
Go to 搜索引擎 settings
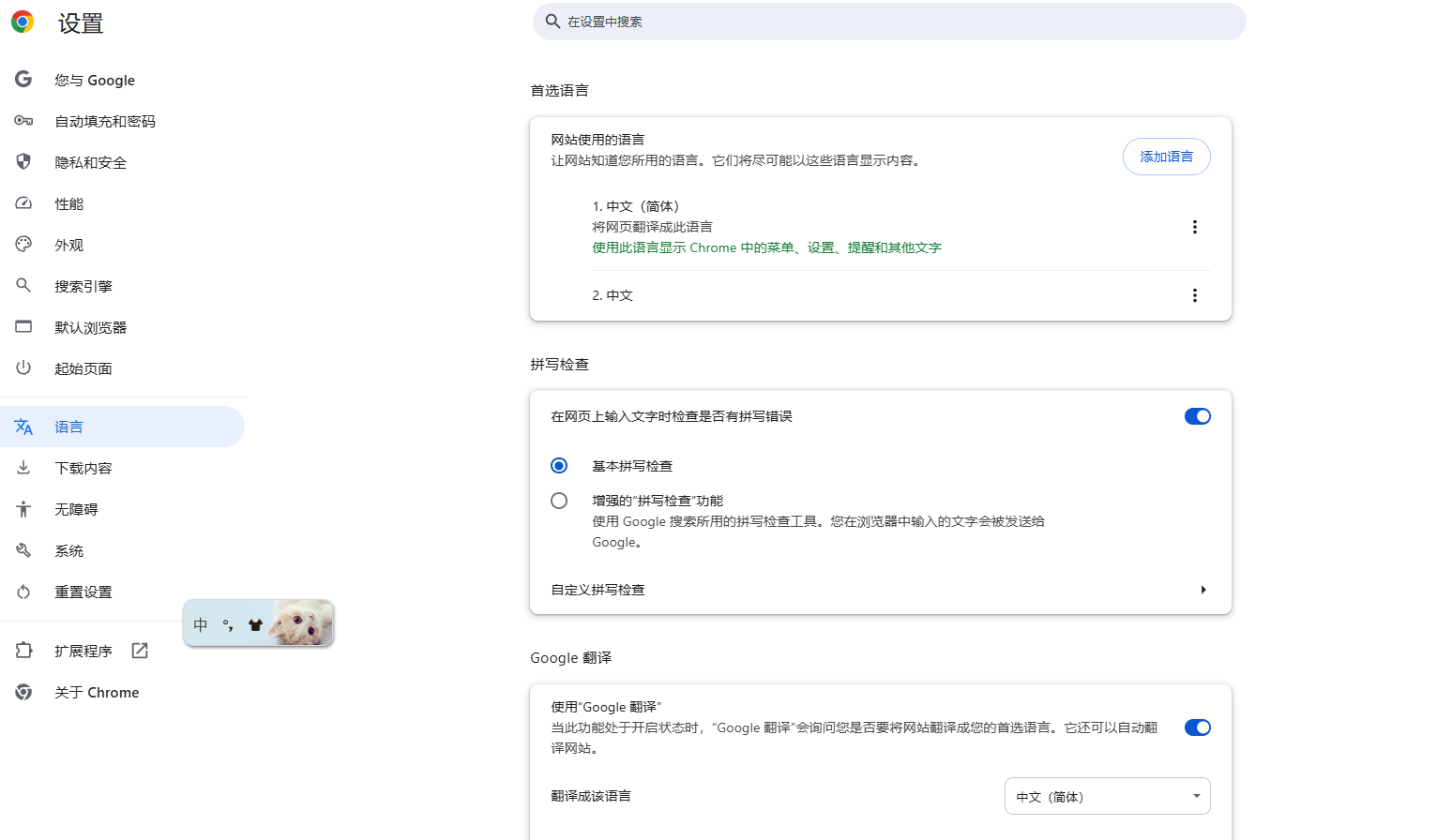point(122,286)
